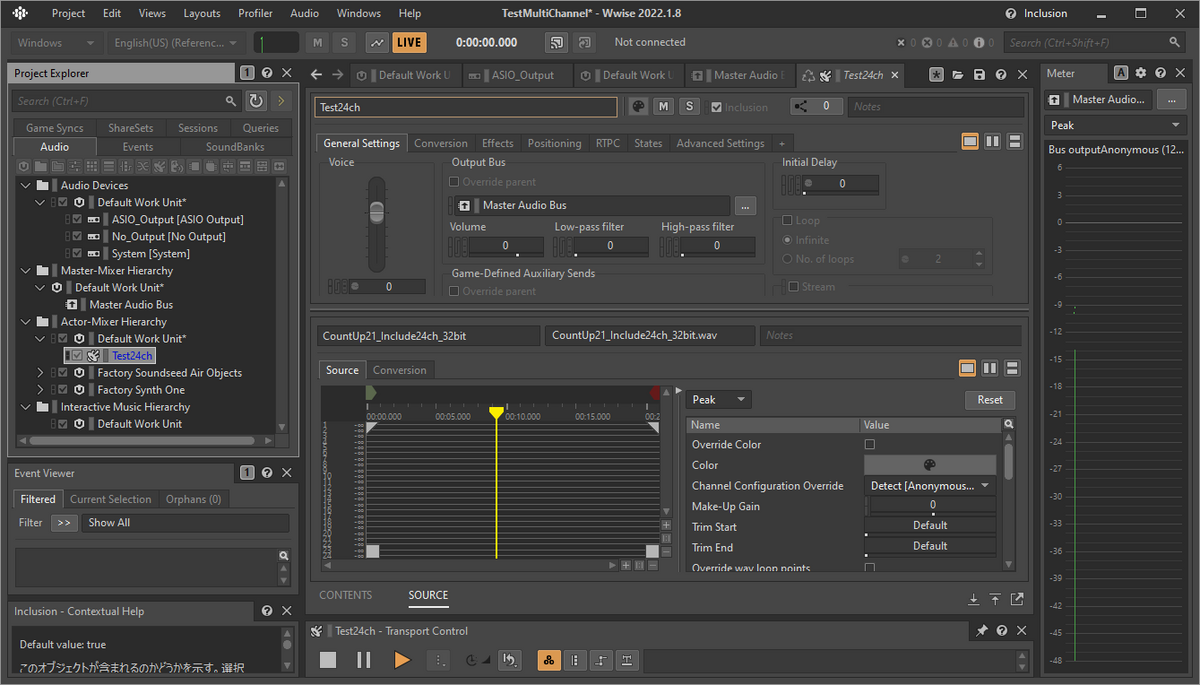Click Pause in the Transport Control
Image resolution: width=1200 pixels, height=685 pixels.
coord(364,660)
